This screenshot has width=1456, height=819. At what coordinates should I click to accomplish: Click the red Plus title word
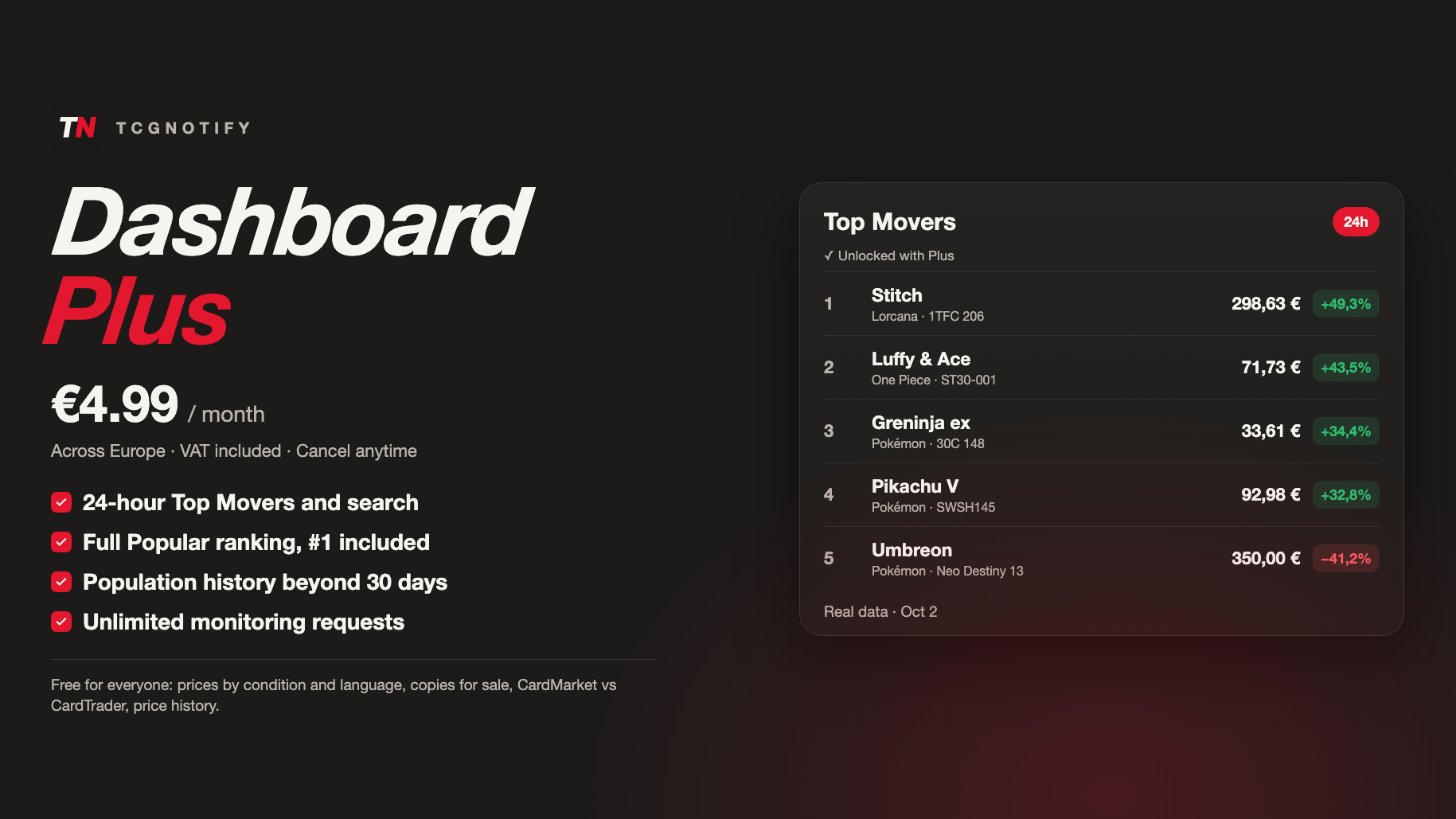point(137,311)
